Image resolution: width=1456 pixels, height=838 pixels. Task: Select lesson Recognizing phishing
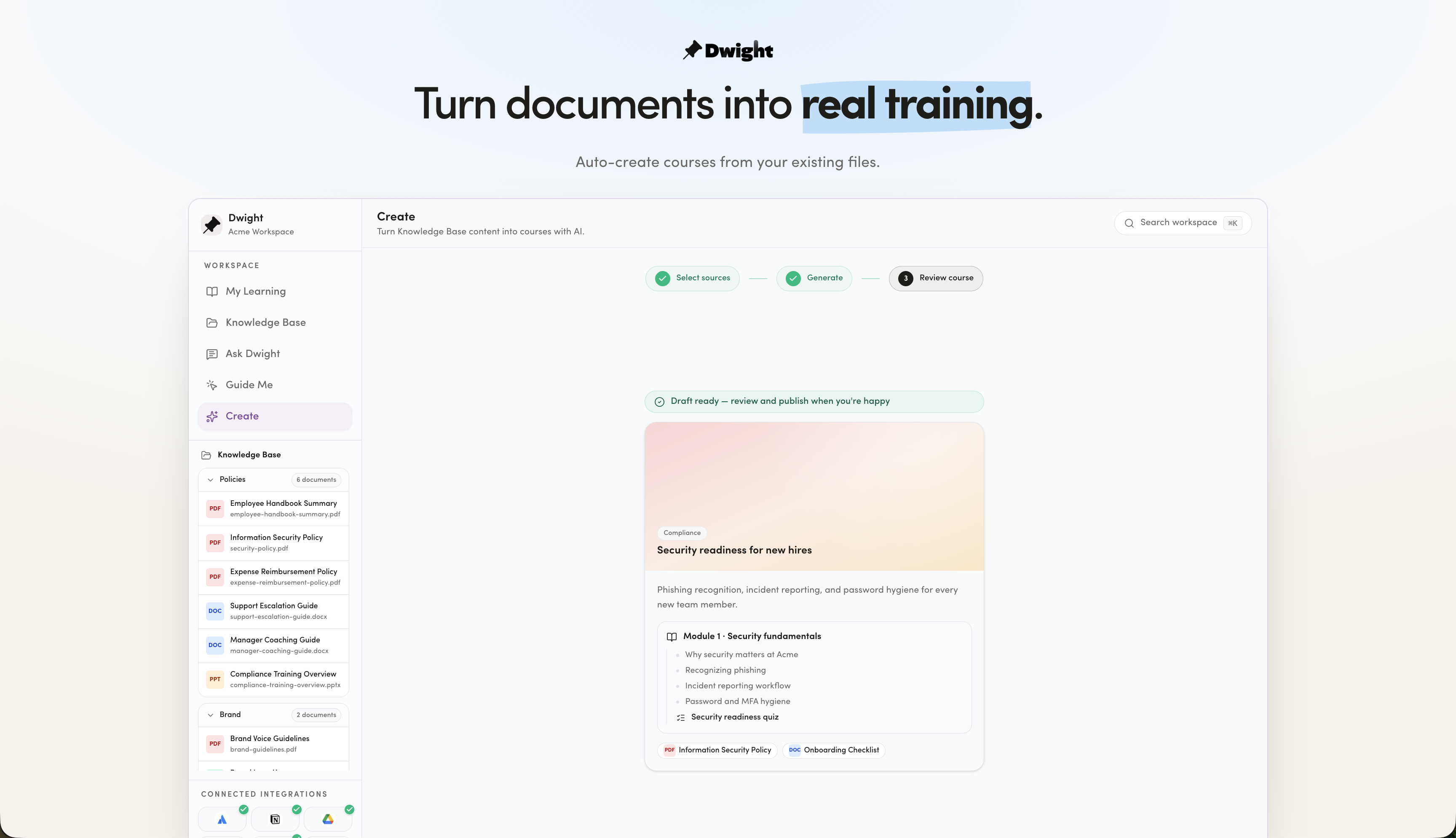725,671
